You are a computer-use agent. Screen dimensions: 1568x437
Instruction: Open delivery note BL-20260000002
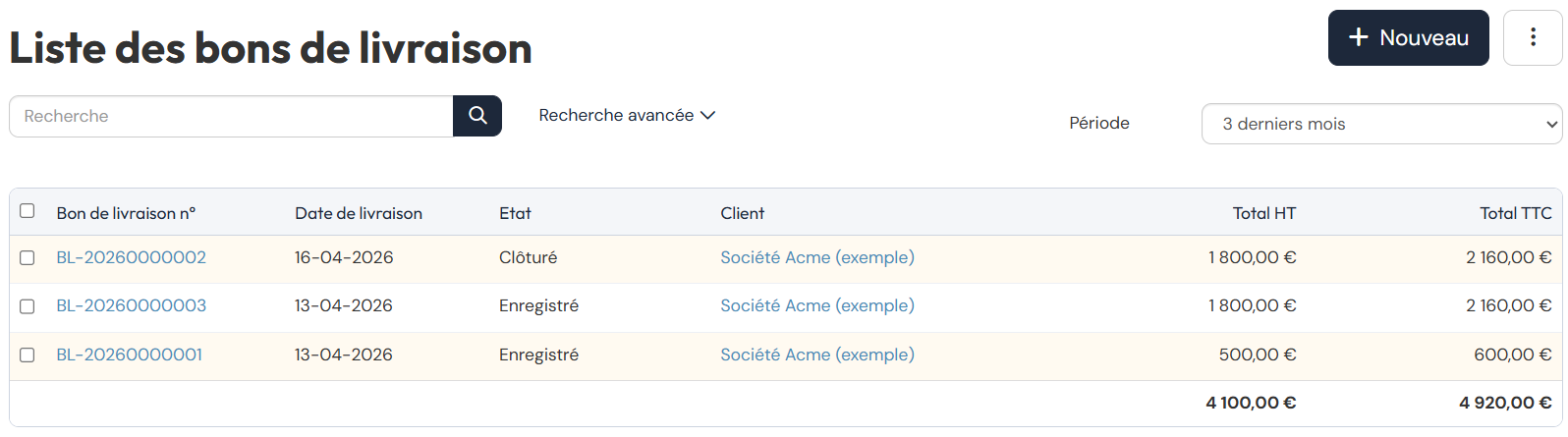132,258
